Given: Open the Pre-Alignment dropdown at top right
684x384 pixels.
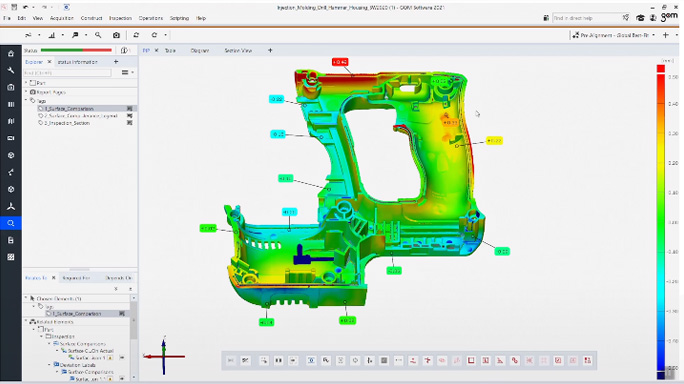Looking at the screenshot, I should [613, 35].
